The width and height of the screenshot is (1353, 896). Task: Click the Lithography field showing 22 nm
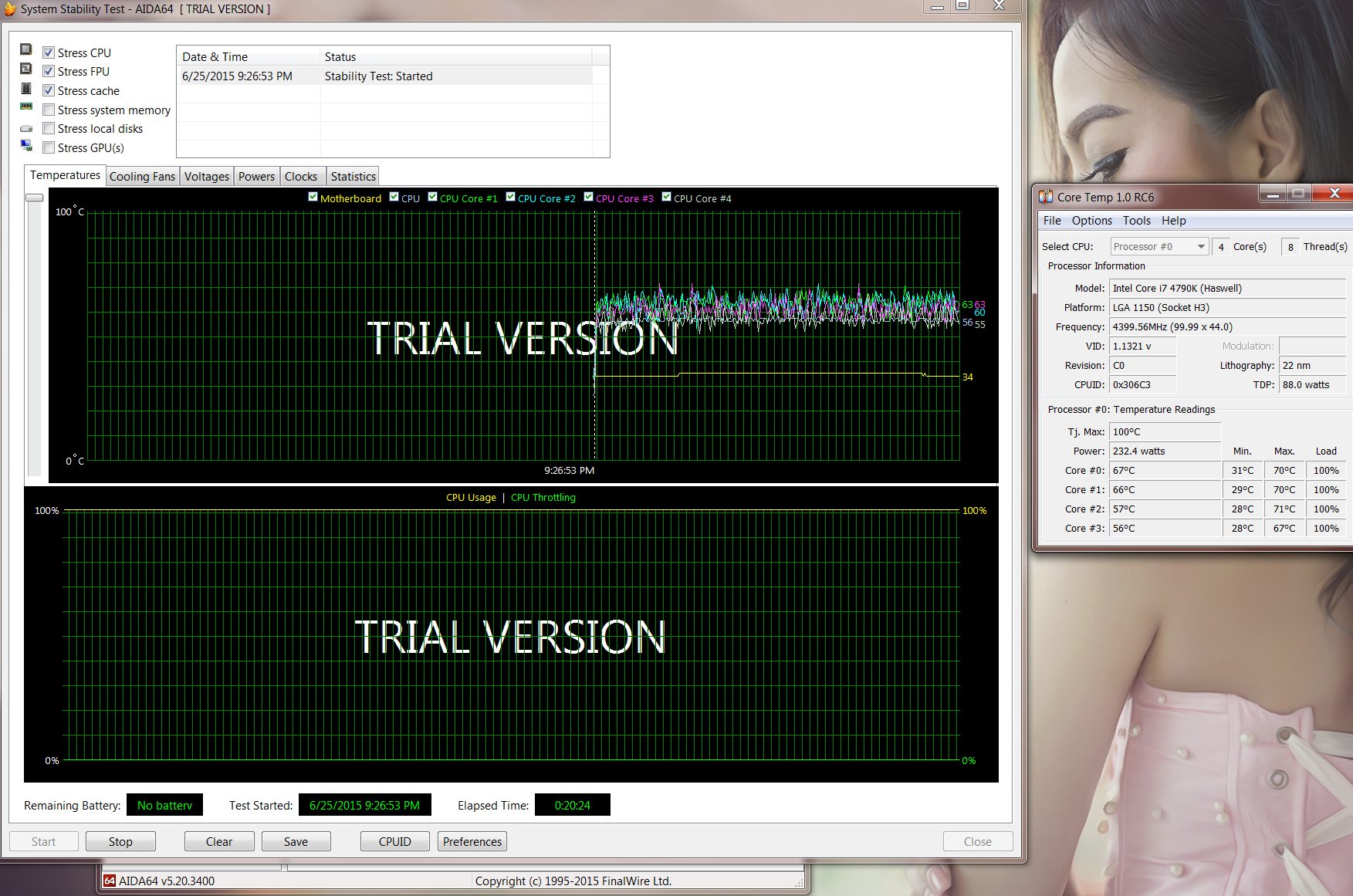pos(1312,366)
